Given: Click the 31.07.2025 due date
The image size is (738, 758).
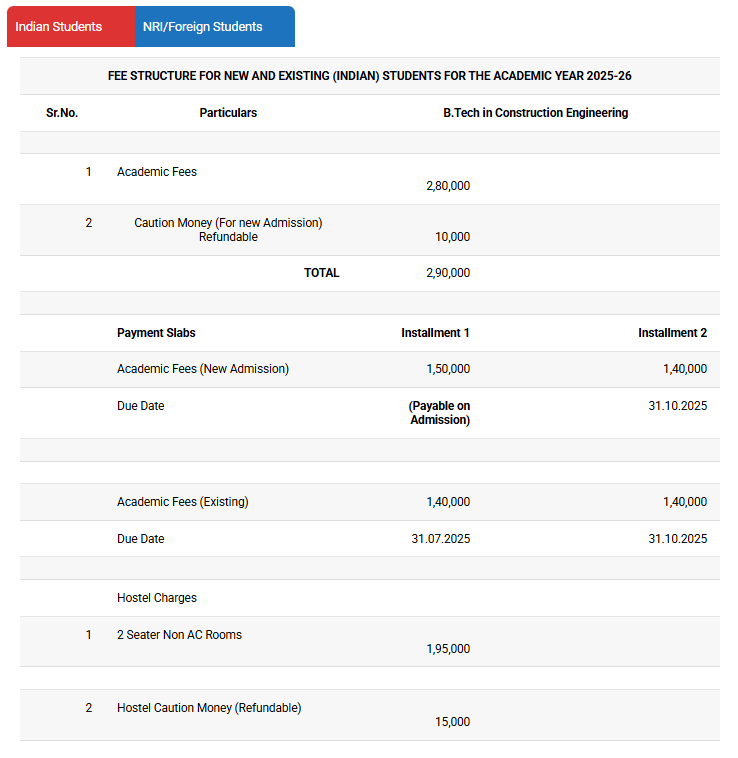Looking at the screenshot, I should [x=440, y=539].
